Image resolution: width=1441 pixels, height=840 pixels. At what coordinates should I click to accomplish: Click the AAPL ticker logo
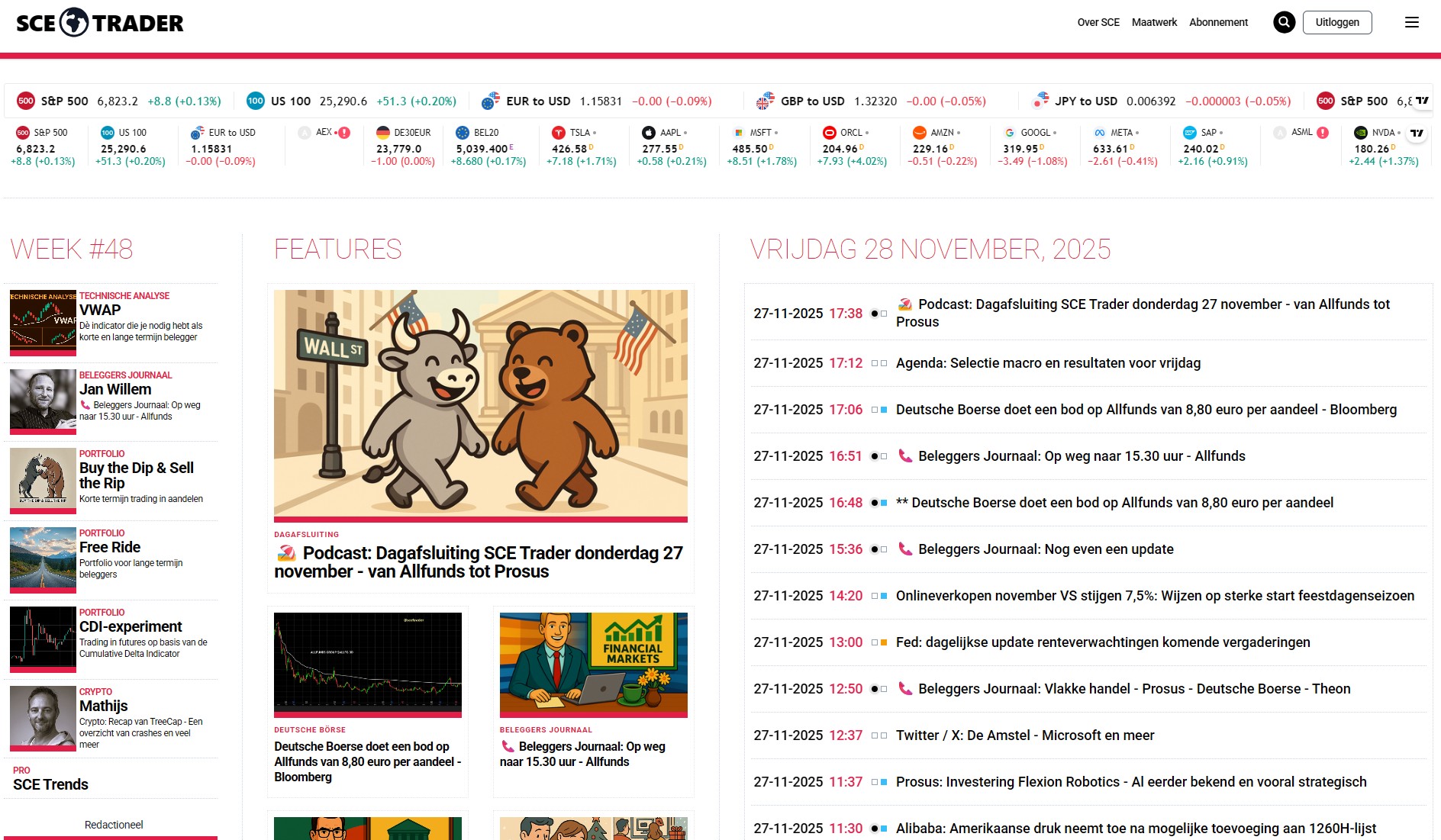[x=648, y=133]
